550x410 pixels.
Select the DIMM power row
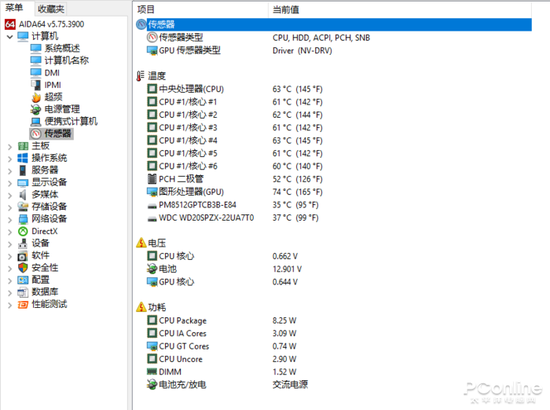coord(333,372)
